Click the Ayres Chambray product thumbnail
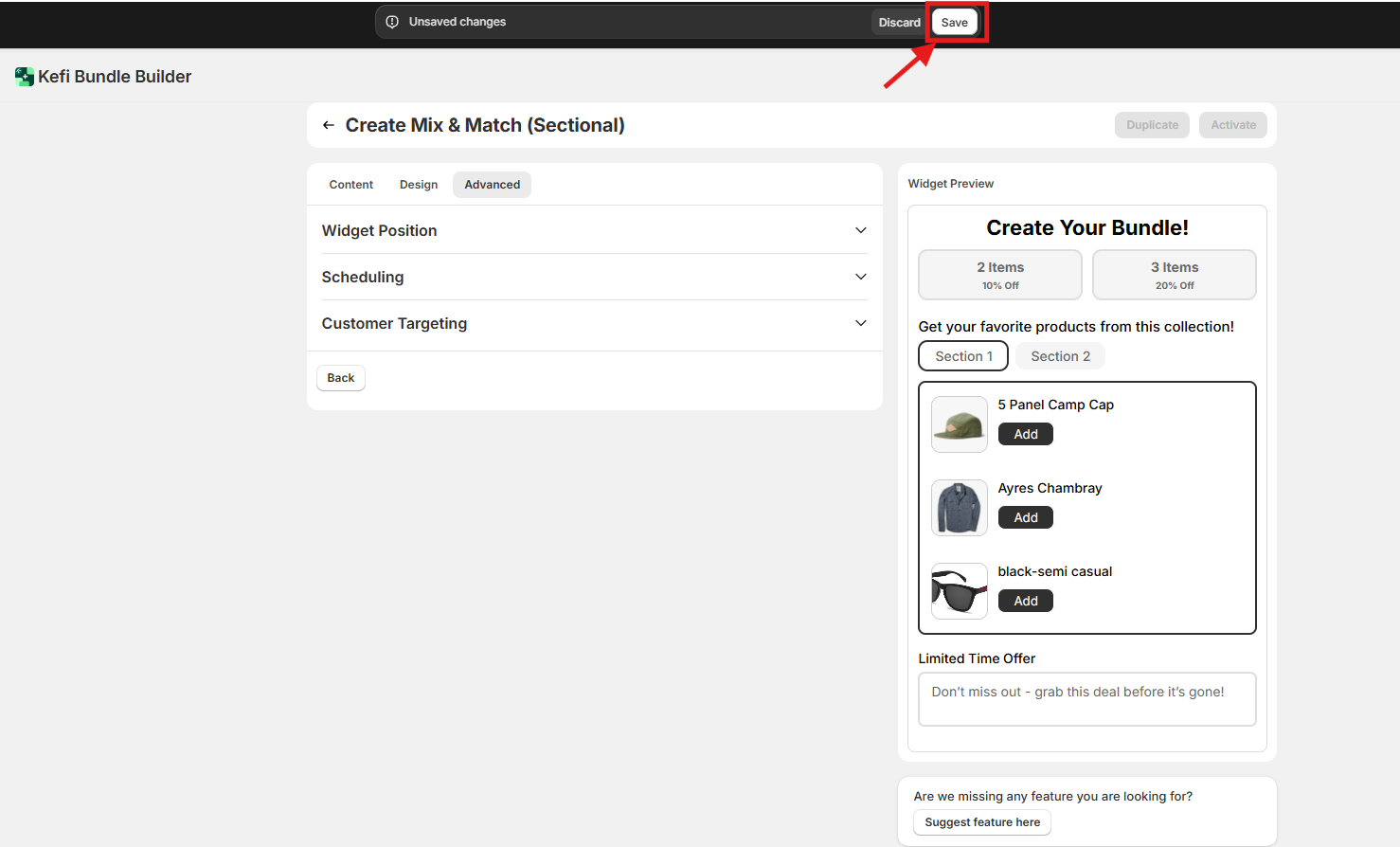This screenshot has height=847, width=1400. tap(960, 508)
